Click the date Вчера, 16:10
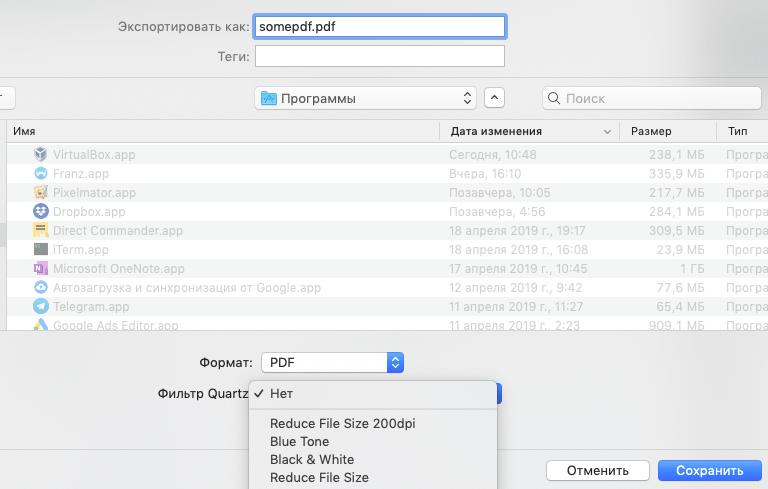This screenshot has height=489, width=768. [x=485, y=173]
